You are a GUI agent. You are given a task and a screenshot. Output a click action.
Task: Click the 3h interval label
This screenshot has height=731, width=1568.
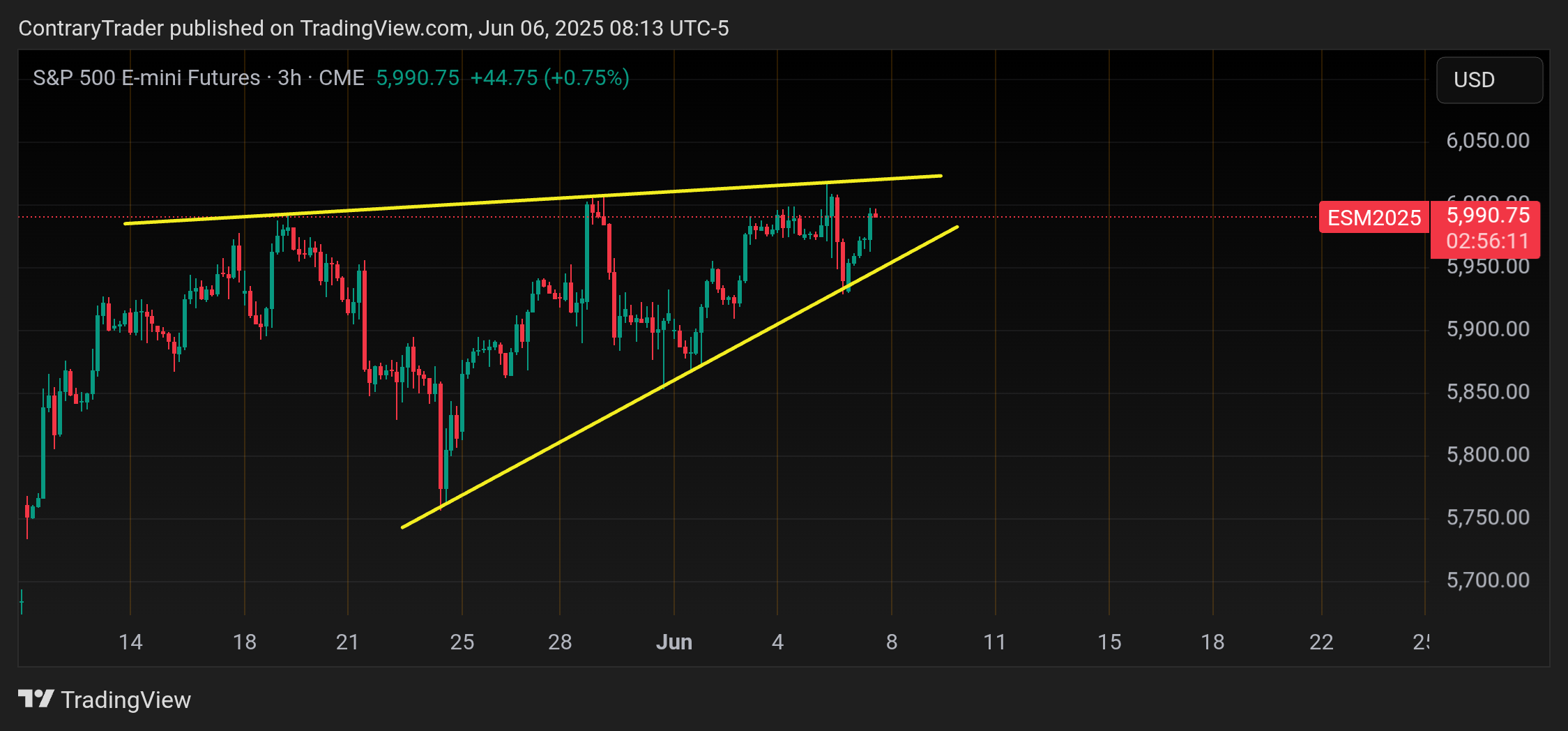click(289, 77)
